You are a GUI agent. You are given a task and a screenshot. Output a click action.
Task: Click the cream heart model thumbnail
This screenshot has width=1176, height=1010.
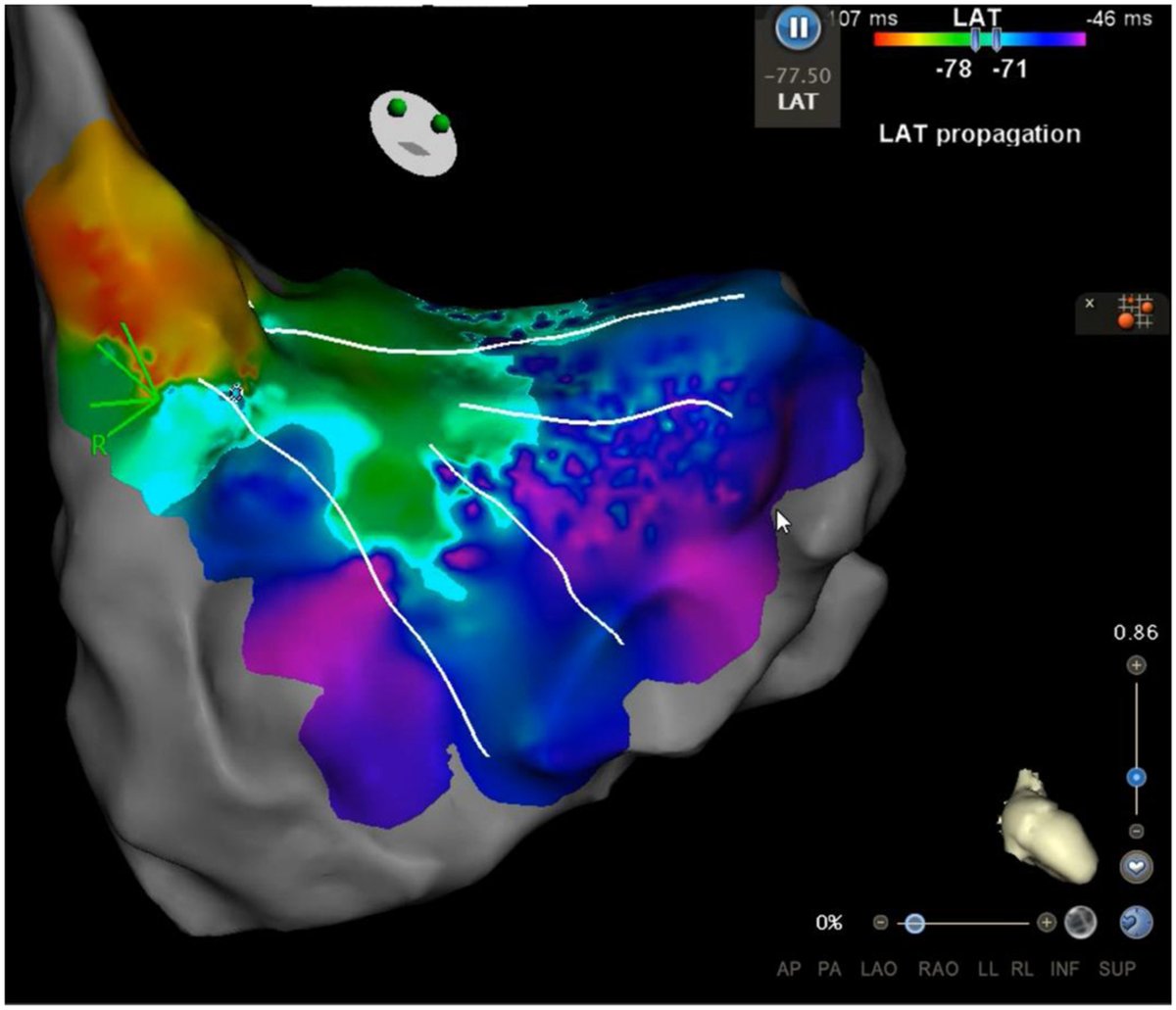tap(1049, 825)
